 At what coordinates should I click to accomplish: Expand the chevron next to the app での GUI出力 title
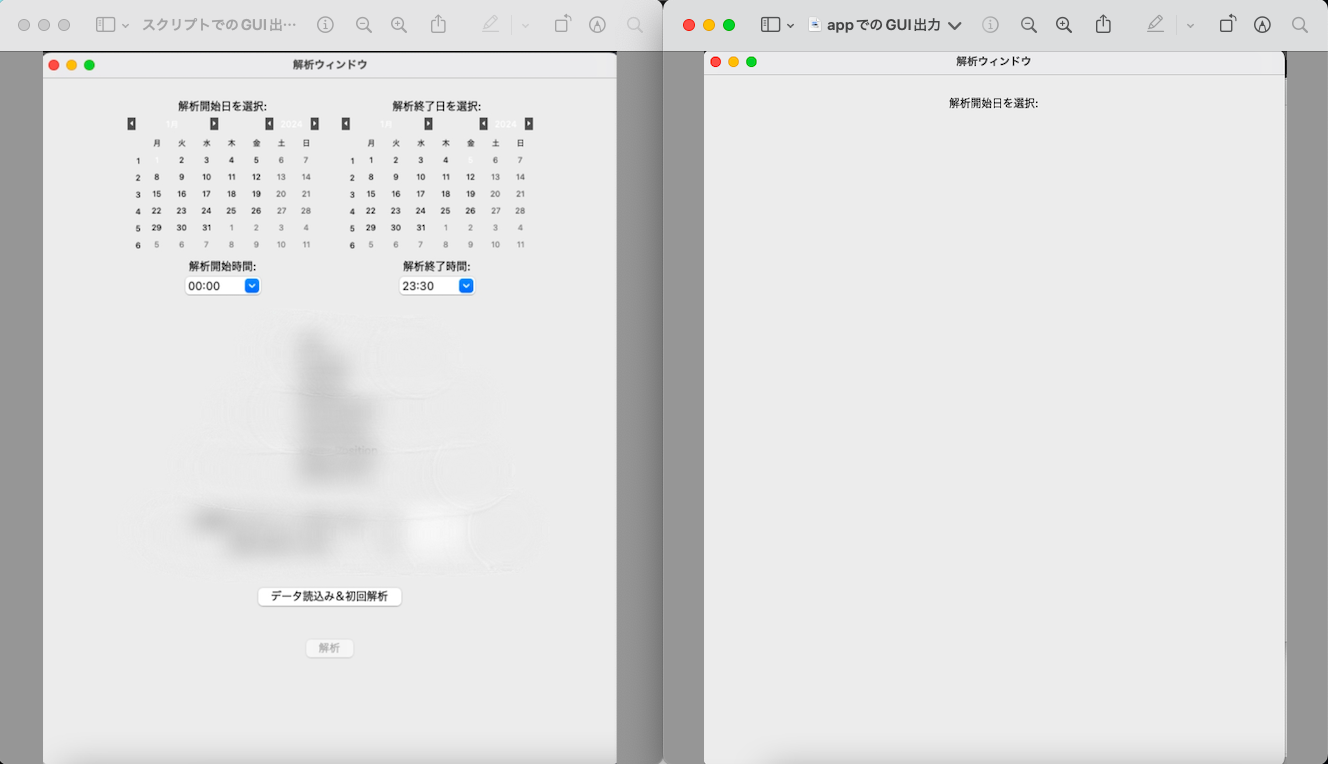pos(956,24)
